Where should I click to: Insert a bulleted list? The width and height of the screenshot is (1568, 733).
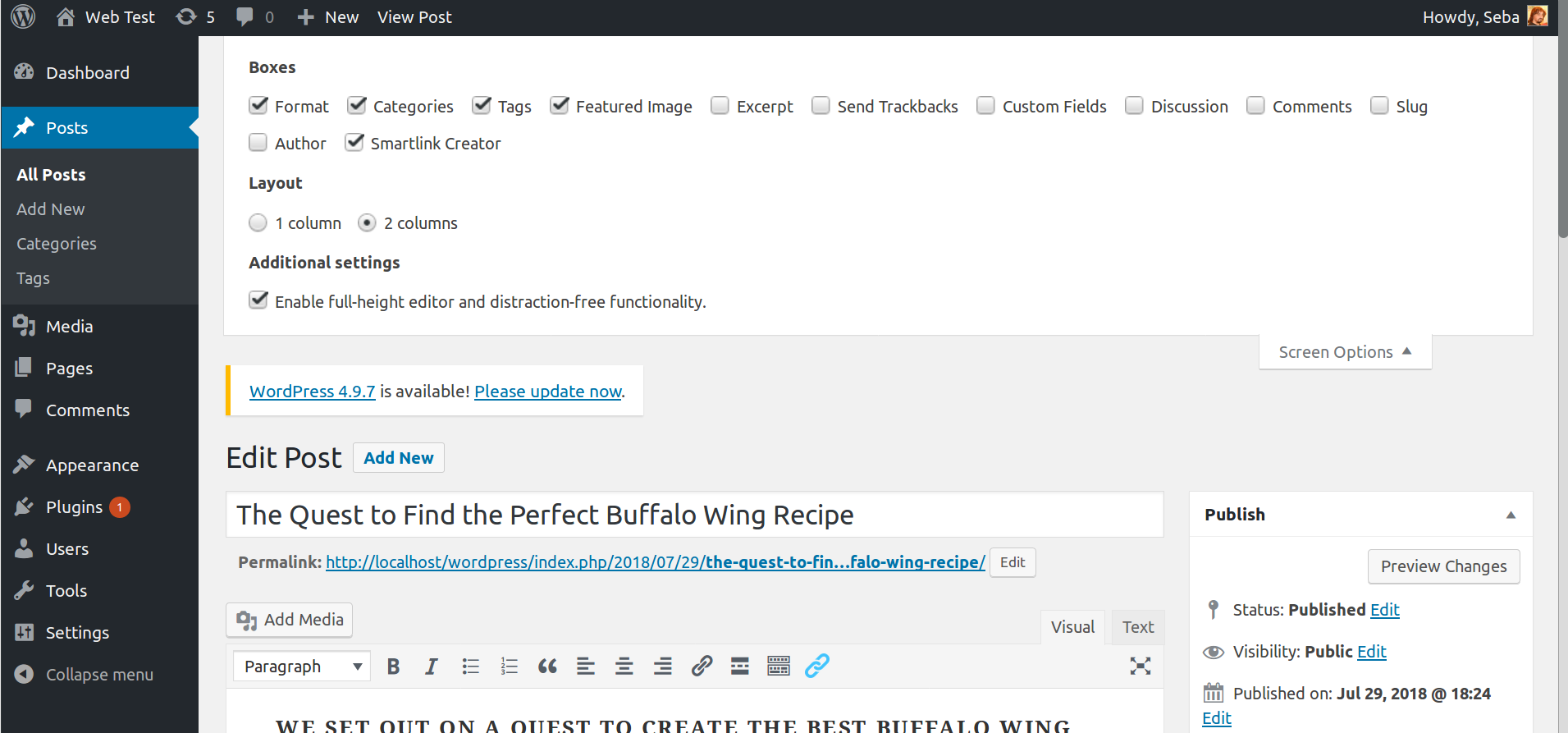click(470, 666)
